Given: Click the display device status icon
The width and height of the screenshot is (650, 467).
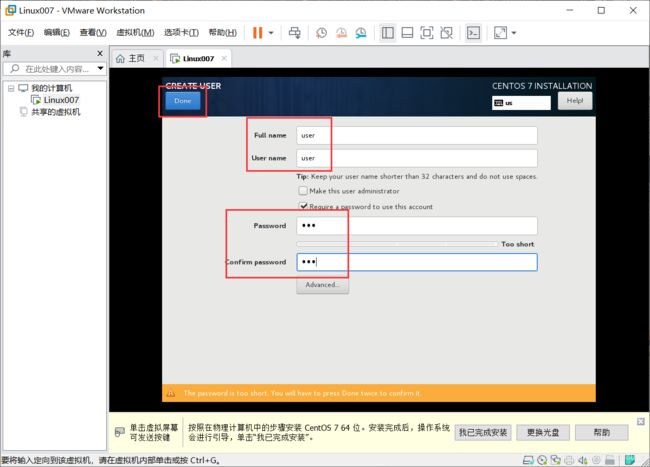Looking at the screenshot, I should coord(610,460).
